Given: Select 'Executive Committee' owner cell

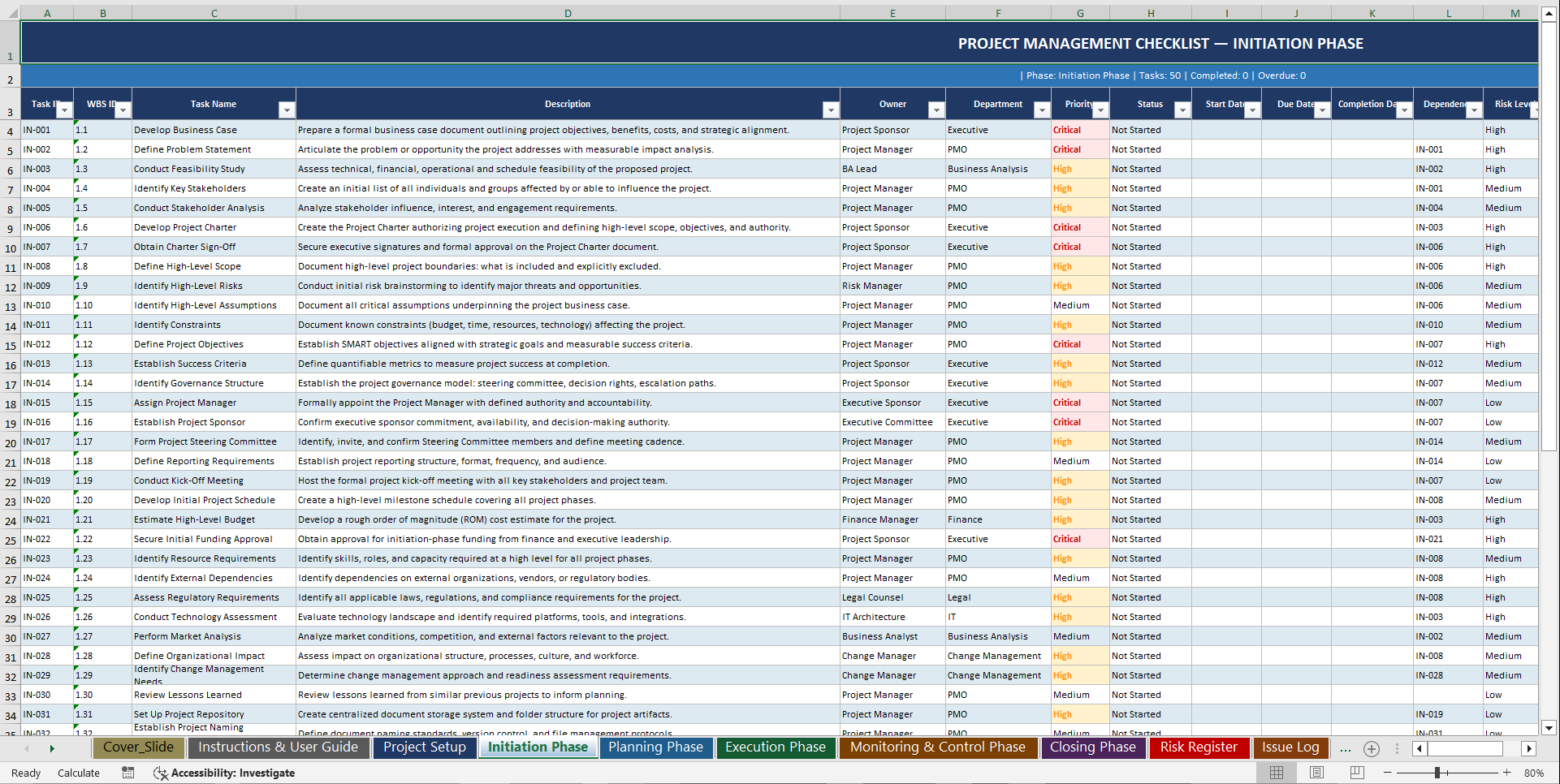Looking at the screenshot, I should tap(892, 422).
